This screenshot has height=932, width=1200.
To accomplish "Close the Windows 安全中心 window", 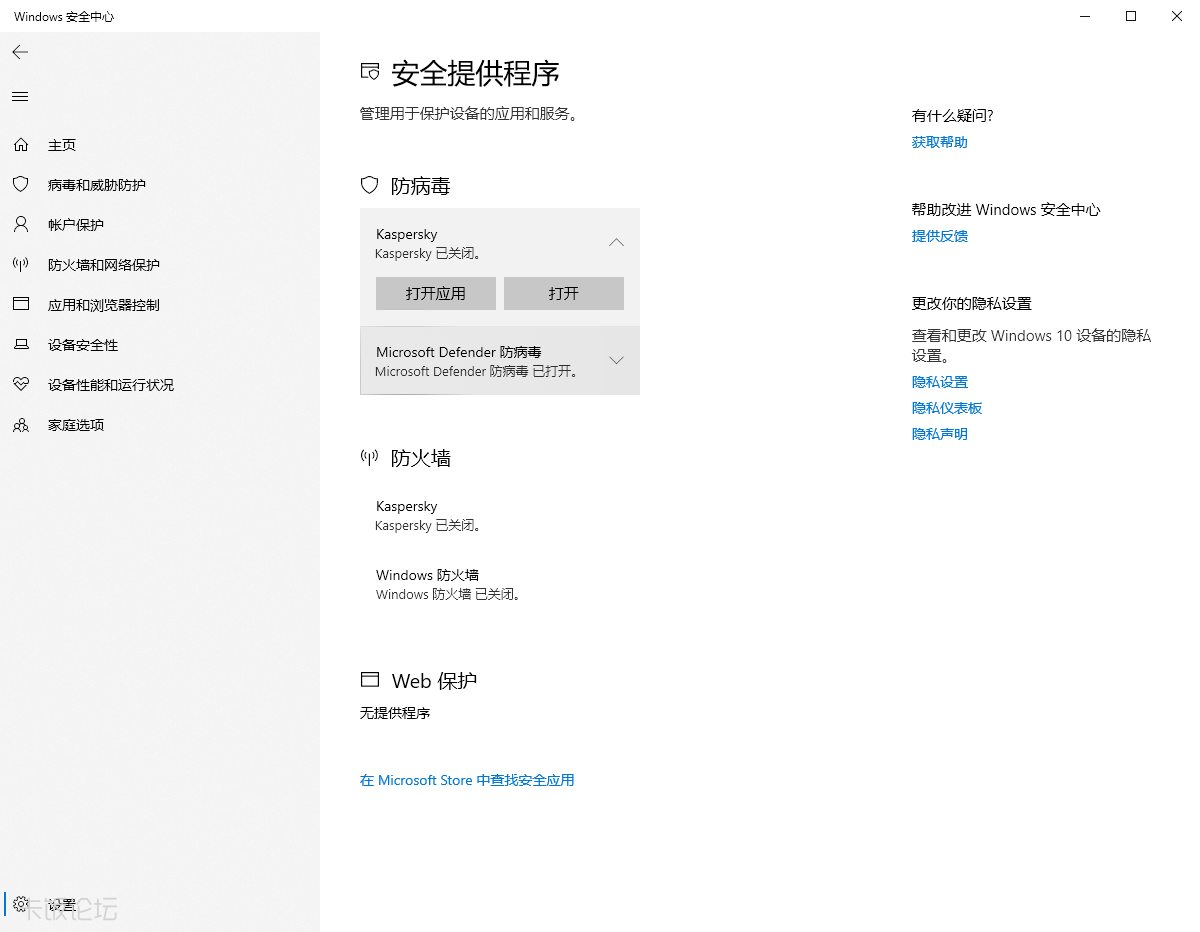I will click(1177, 16).
